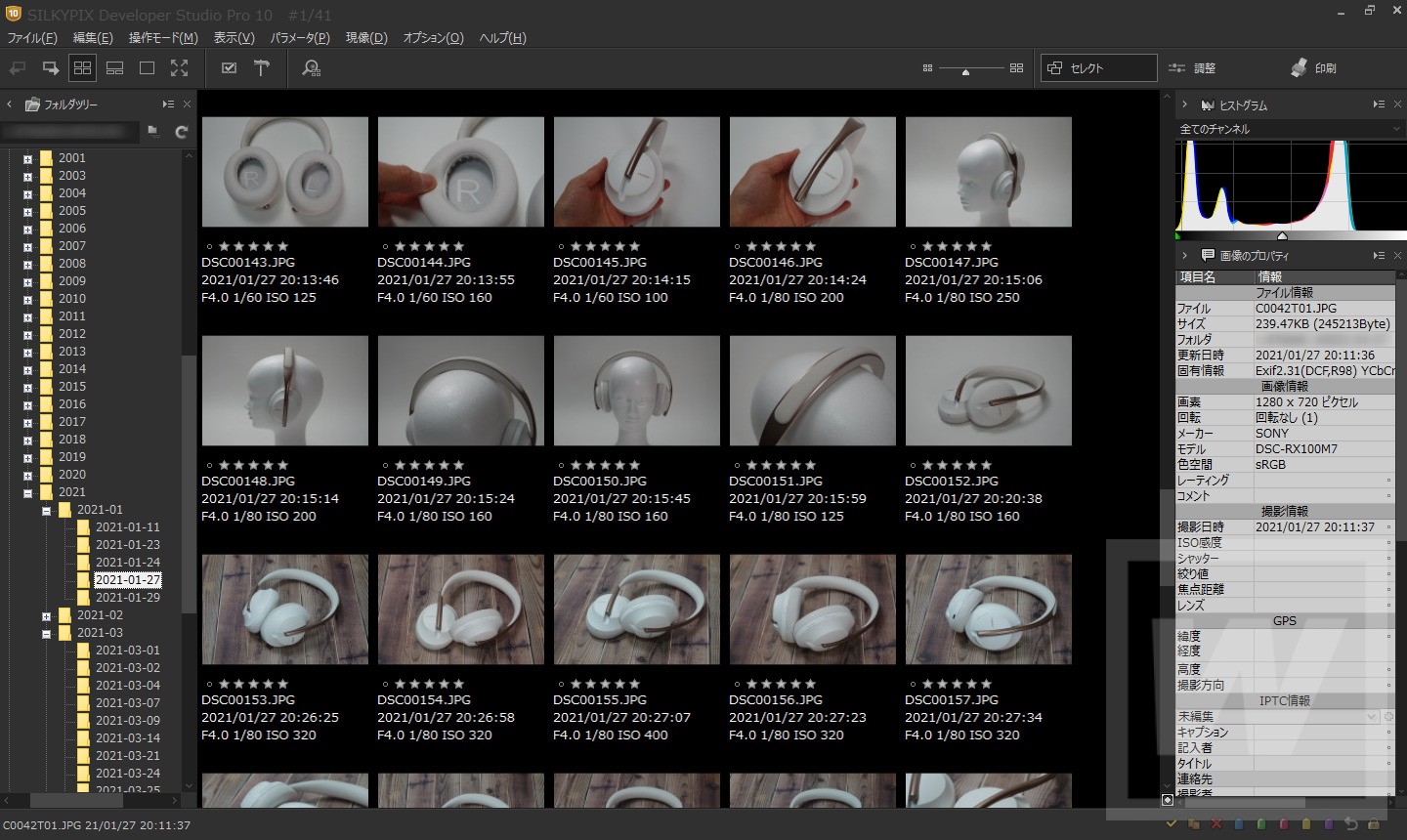1407x840 pixels.
Task: Click the undo arrow icon in the status bar
Action: point(1351,824)
